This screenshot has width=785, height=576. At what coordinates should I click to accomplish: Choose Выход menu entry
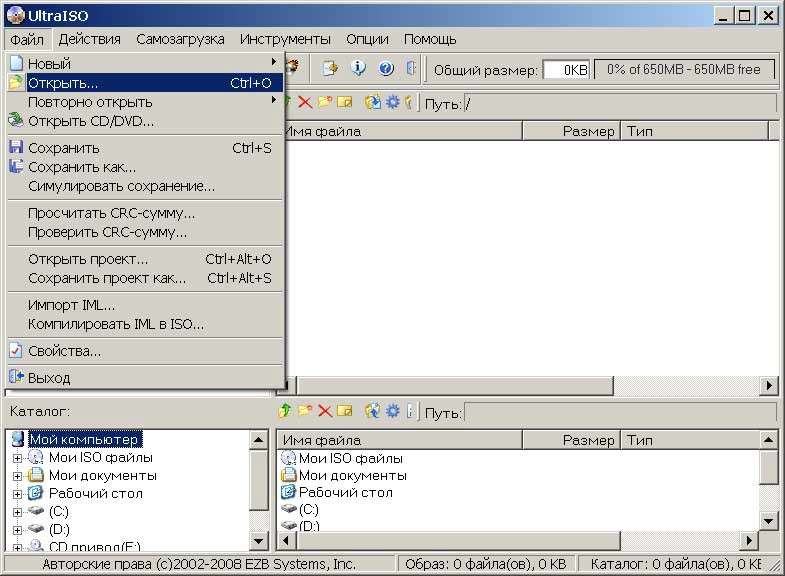tap(145, 377)
